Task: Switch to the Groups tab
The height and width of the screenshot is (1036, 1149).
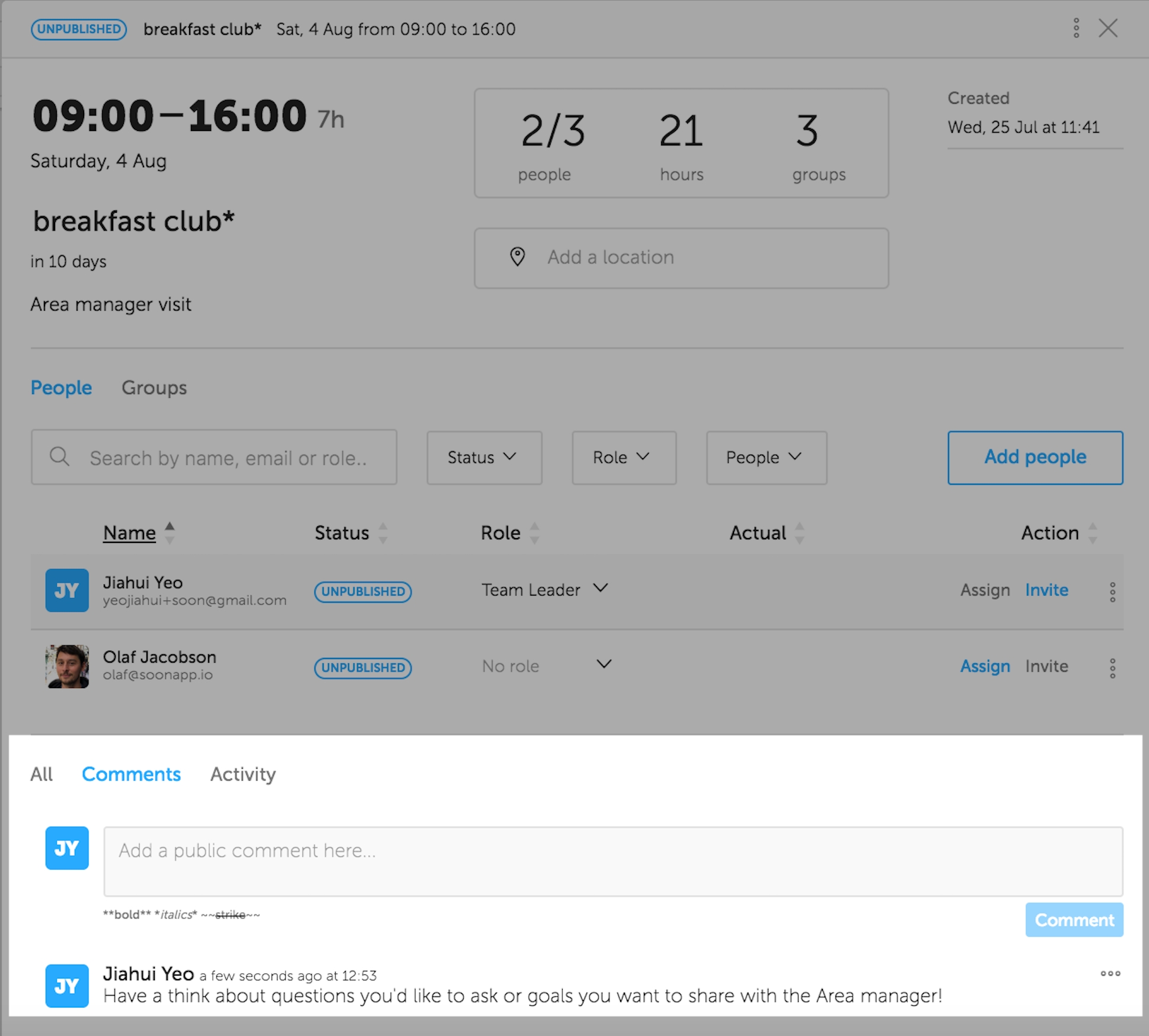Action: point(154,388)
